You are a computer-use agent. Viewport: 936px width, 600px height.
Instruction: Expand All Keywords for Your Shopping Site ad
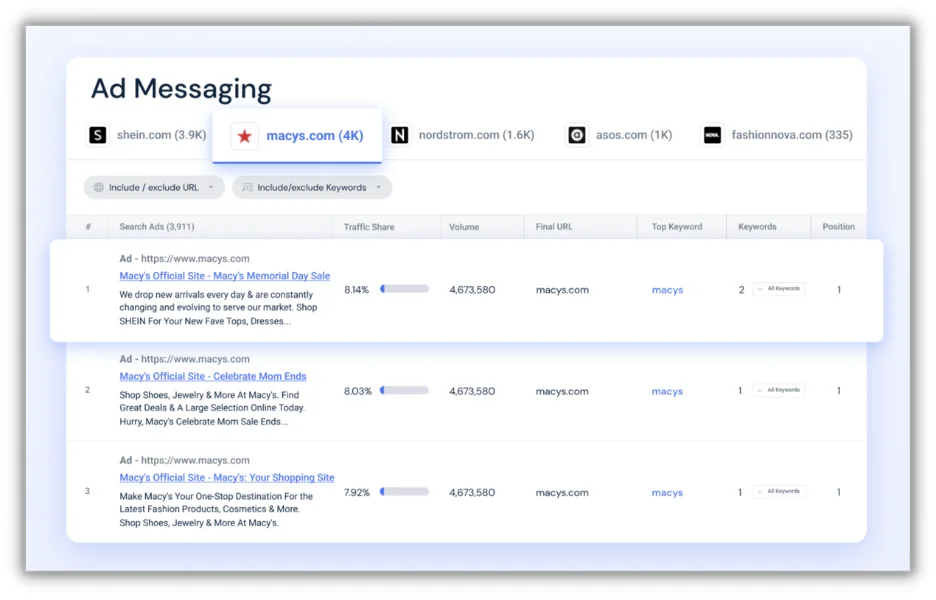779,492
